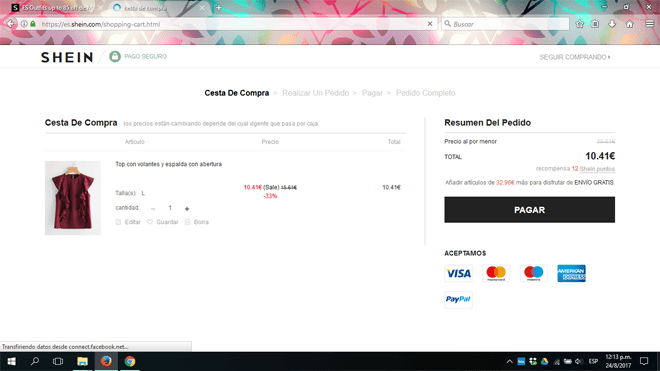Viewport: 660px width, 371px height.
Task: Click the Google Drive tray icon
Action: (x=545, y=361)
